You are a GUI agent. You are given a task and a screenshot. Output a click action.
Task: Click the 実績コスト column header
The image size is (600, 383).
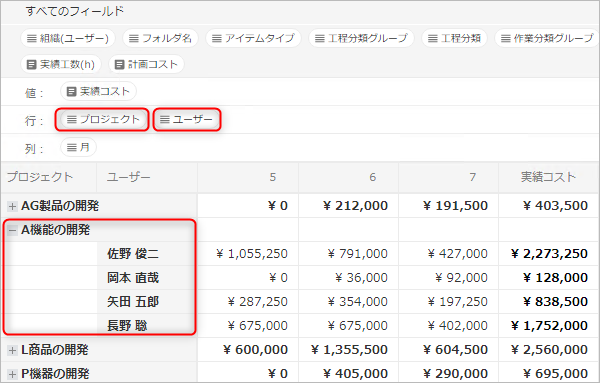click(x=548, y=177)
